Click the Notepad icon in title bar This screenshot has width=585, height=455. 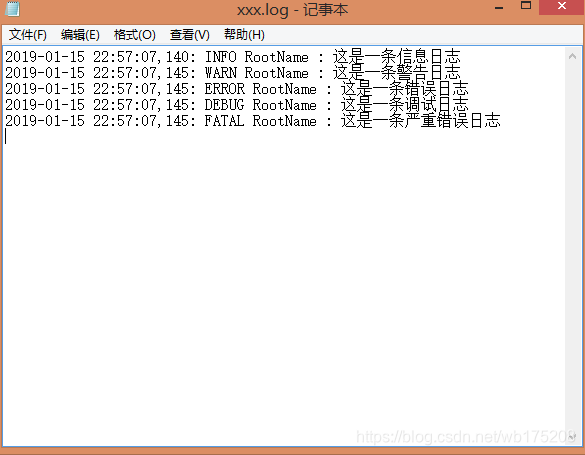click(12, 9)
